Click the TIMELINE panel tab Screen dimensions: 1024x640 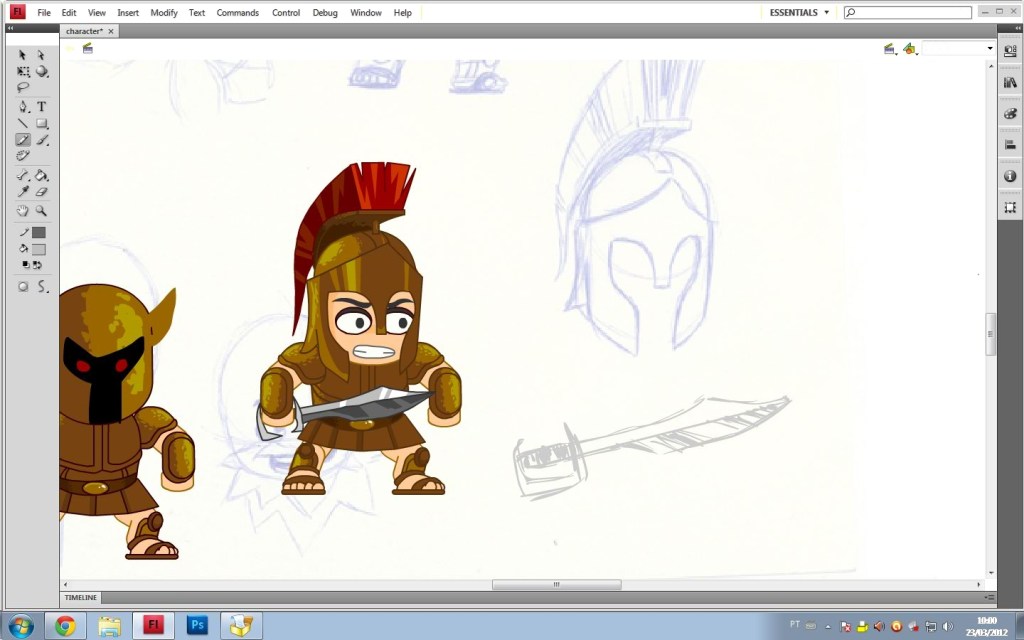[81, 598]
